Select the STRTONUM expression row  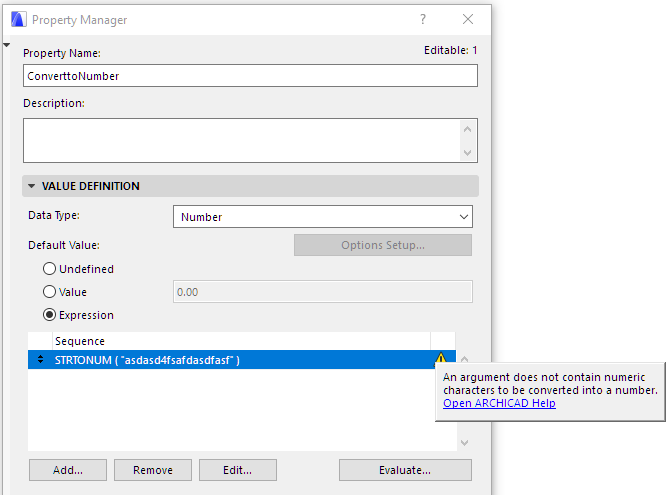click(x=242, y=360)
